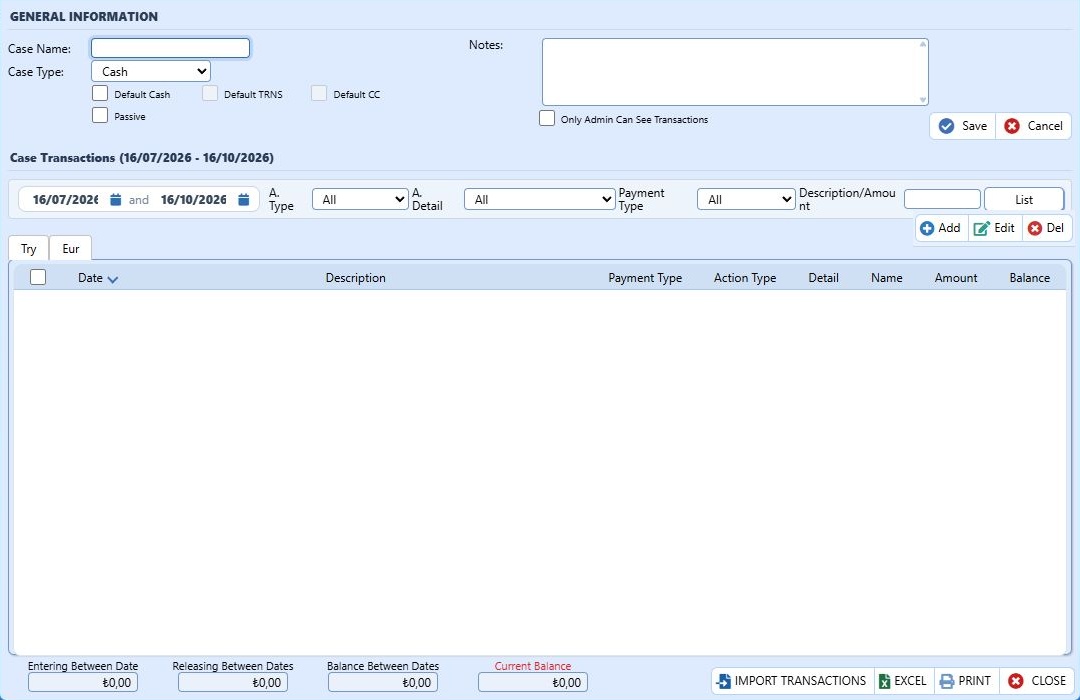Click the Date column header text
This screenshot has width=1080, height=700.
[90, 278]
